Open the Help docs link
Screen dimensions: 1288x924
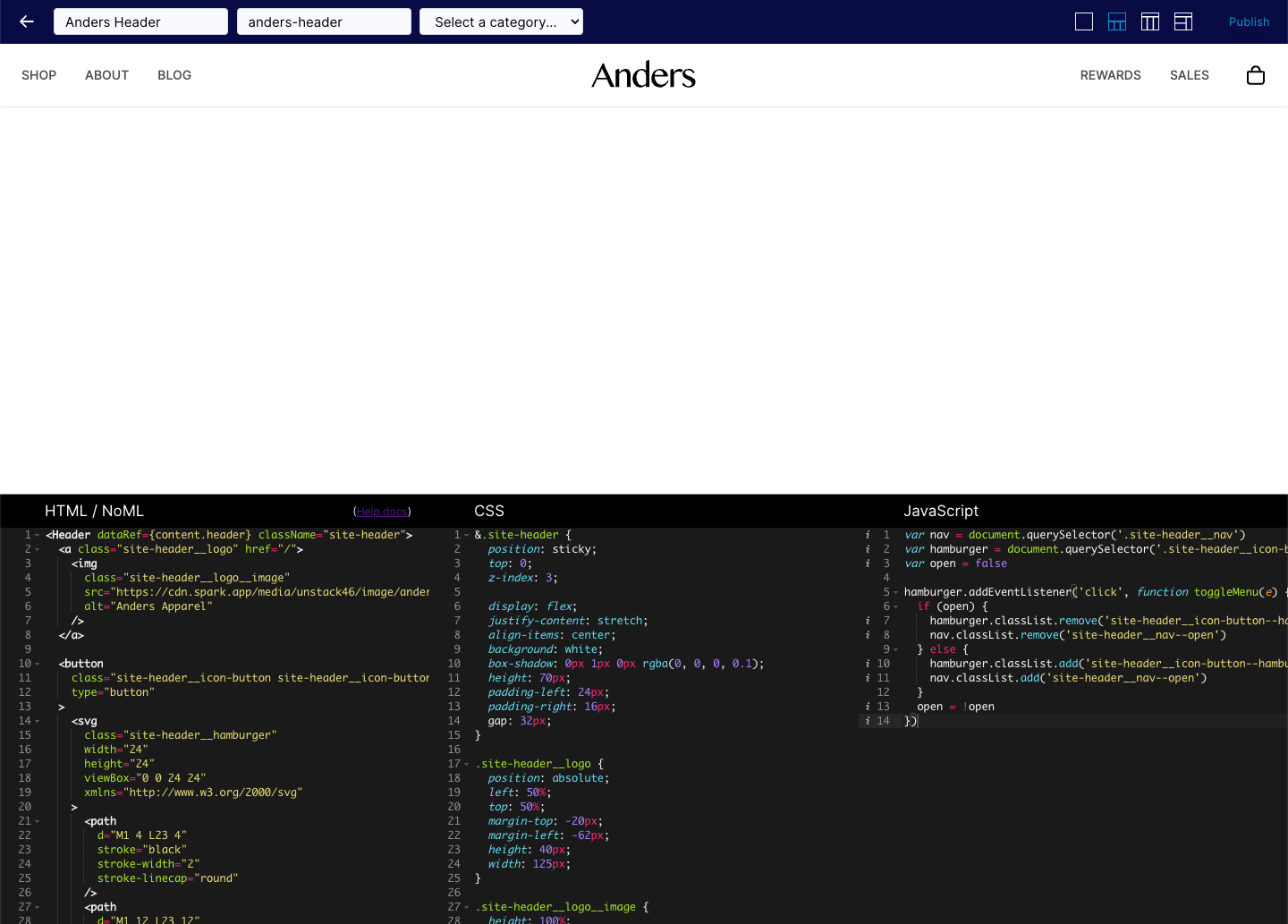coord(382,512)
